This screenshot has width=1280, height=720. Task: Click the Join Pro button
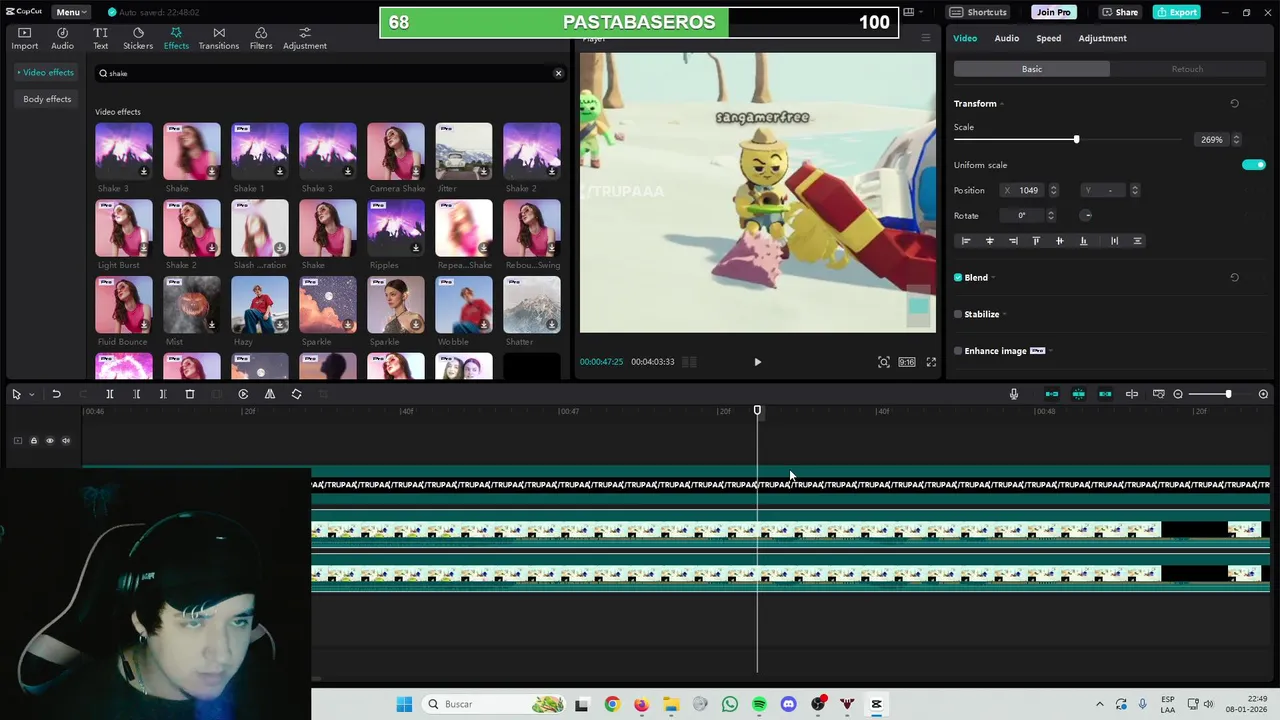pos(1053,12)
